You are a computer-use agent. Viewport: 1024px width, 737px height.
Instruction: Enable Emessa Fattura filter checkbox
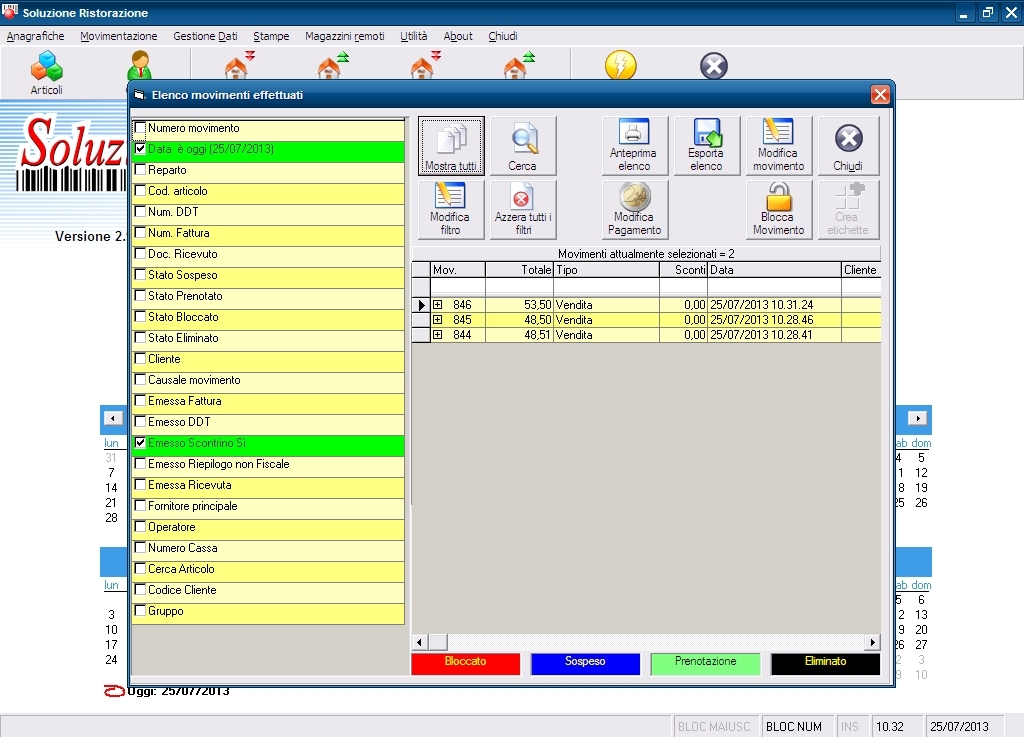[140, 401]
